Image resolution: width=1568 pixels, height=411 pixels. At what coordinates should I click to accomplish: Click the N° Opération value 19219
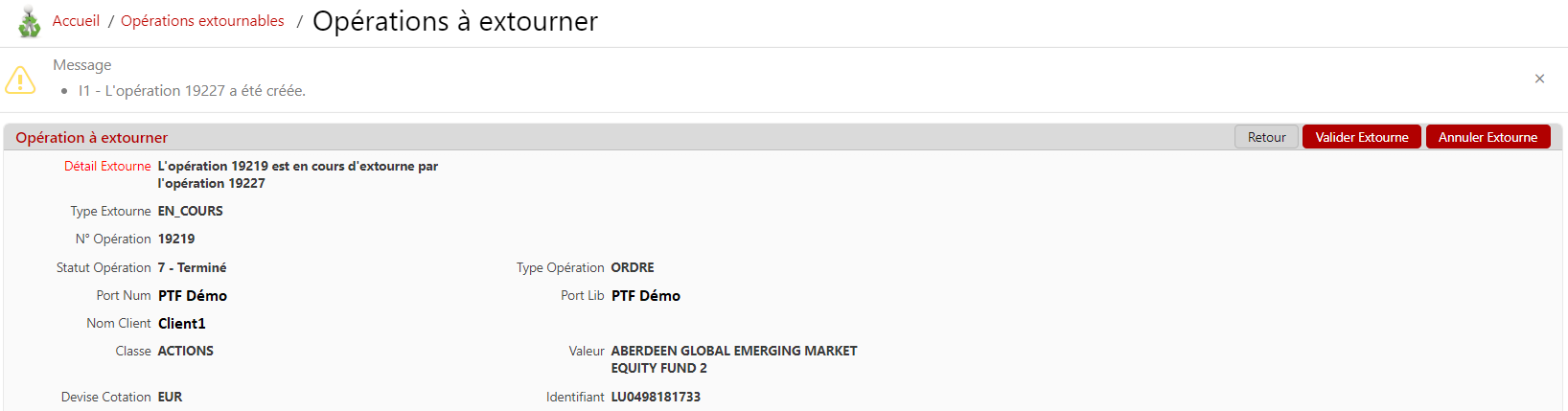point(176,240)
